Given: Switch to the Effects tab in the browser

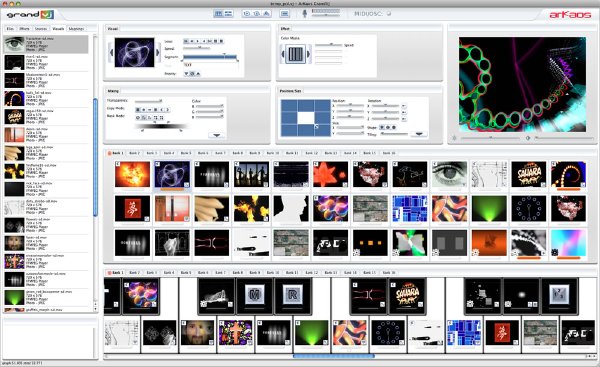Looking at the screenshot, I should point(24,29).
